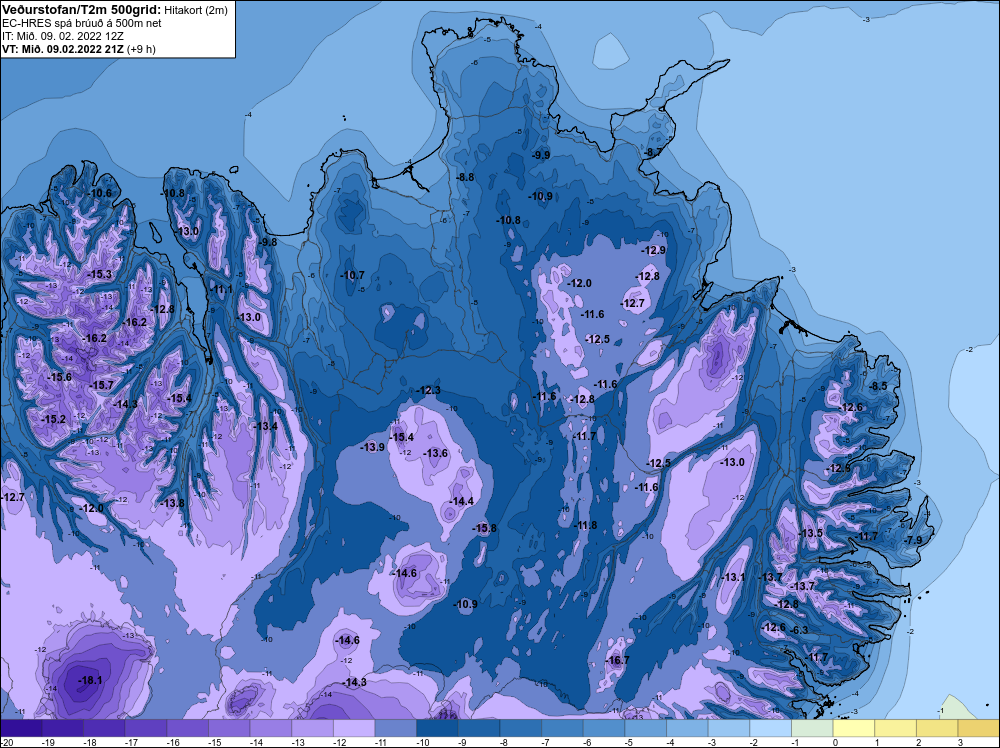Viewport: 1000px width, 748px height.
Task: Click the (+9 h) forecast offset text
Action: [x=141, y=49]
